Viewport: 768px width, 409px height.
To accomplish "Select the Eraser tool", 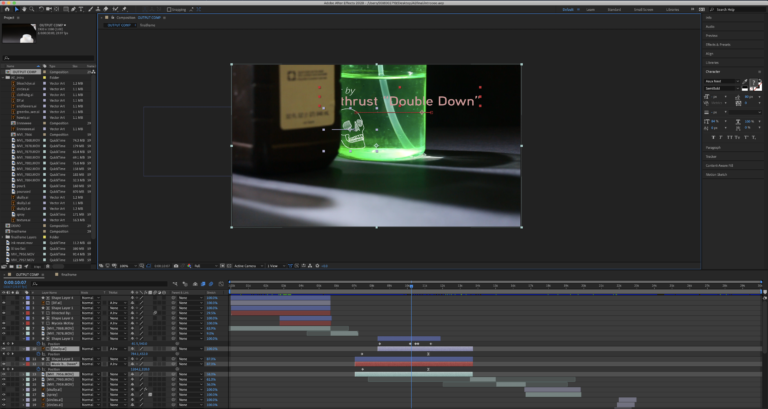I will coord(105,9).
